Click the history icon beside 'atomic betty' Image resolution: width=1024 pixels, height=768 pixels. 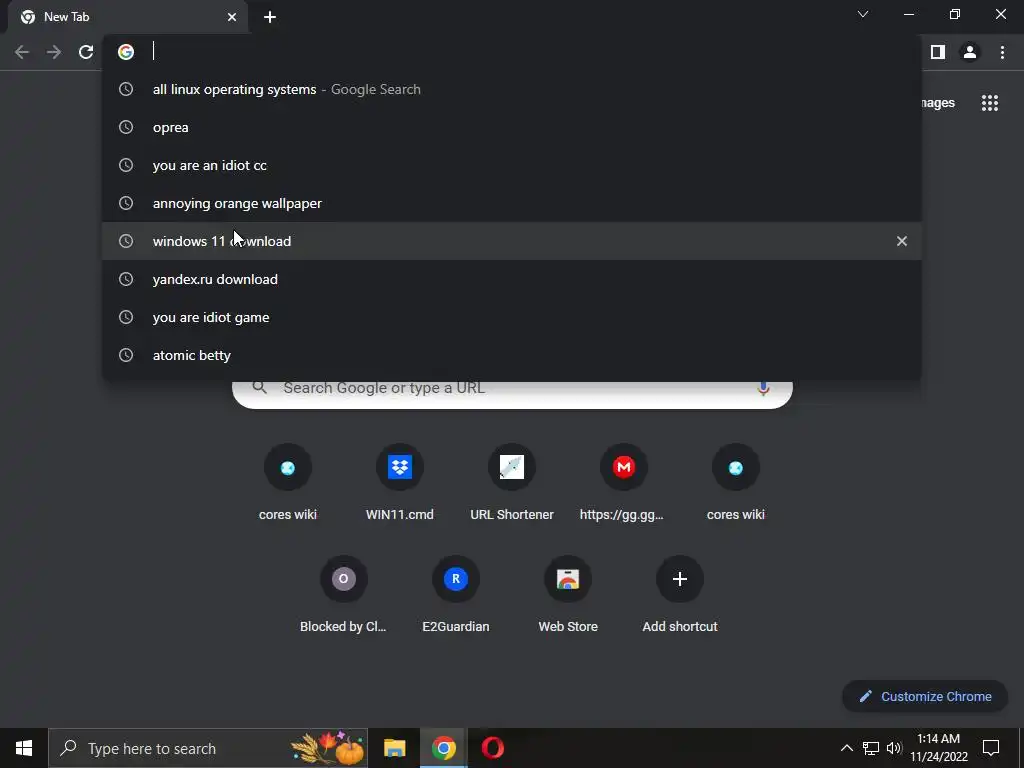click(x=126, y=355)
